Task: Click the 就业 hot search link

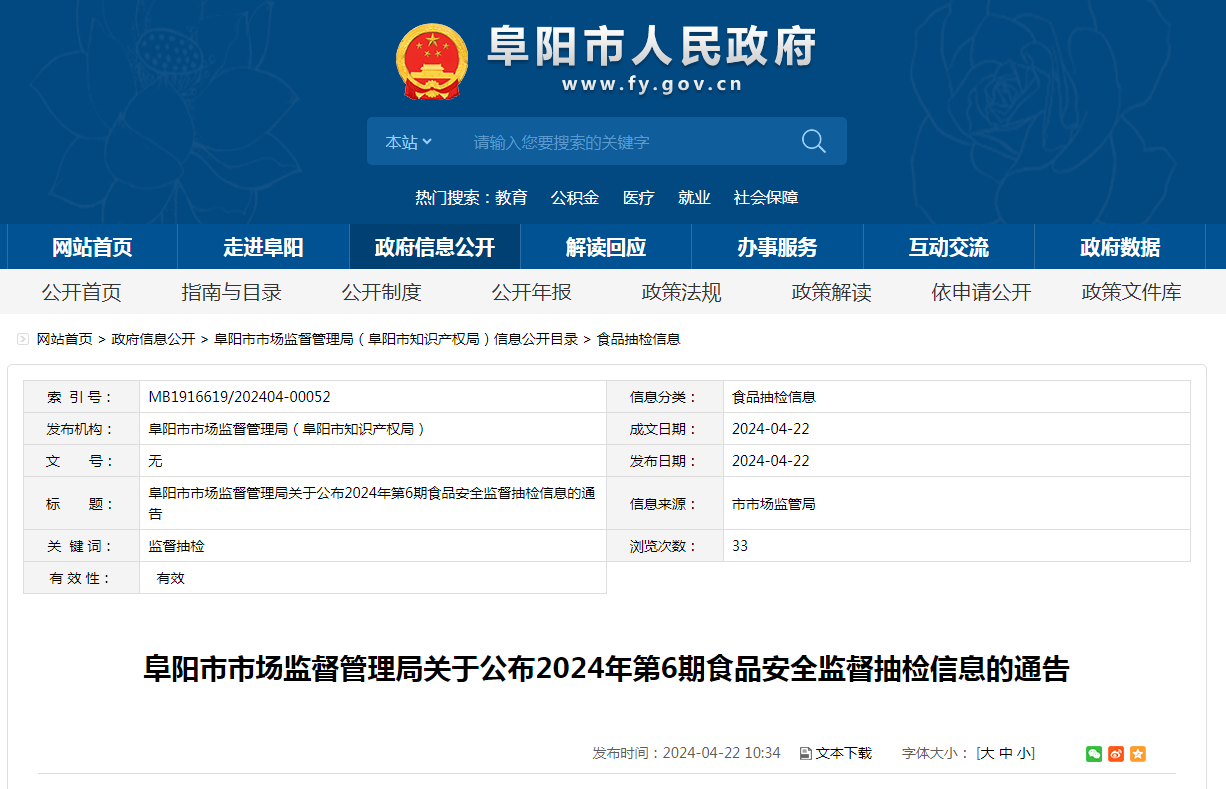Action: click(694, 198)
